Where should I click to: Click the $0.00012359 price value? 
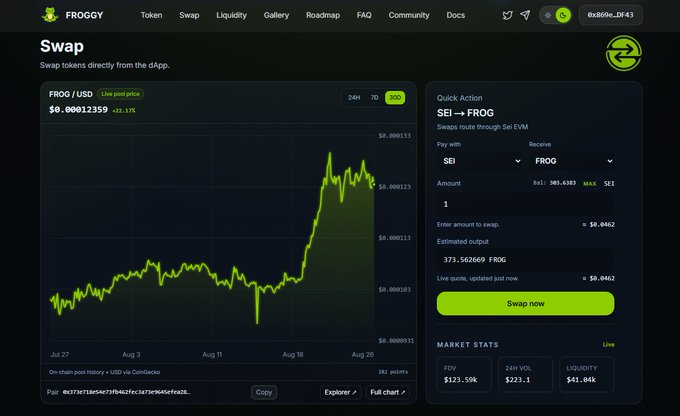coord(78,110)
